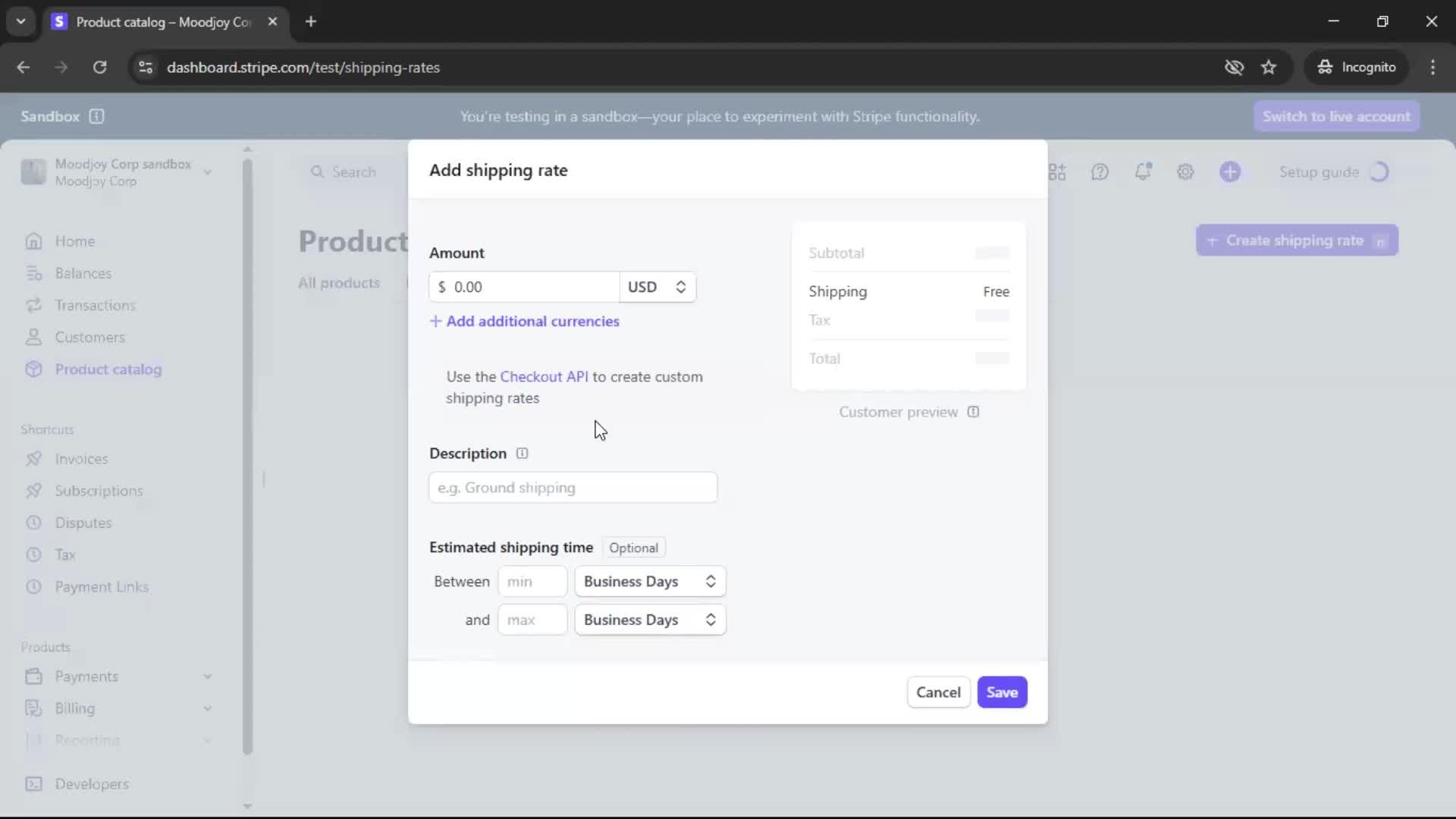Click the min shipping days field

tap(532, 582)
